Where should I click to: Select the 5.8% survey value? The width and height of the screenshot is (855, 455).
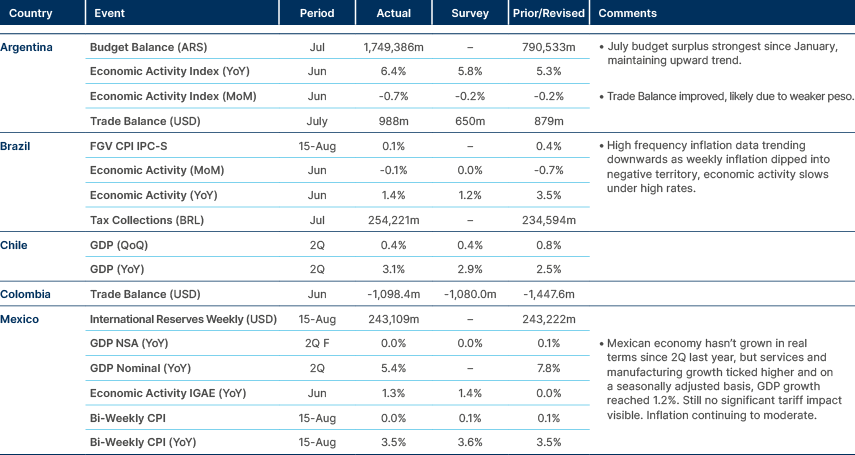(470, 71)
